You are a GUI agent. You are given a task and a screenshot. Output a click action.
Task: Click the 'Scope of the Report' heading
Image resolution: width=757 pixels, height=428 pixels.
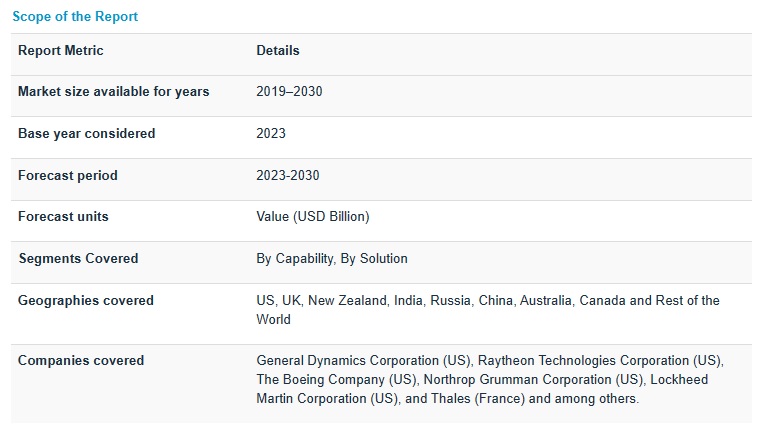(x=75, y=17)
